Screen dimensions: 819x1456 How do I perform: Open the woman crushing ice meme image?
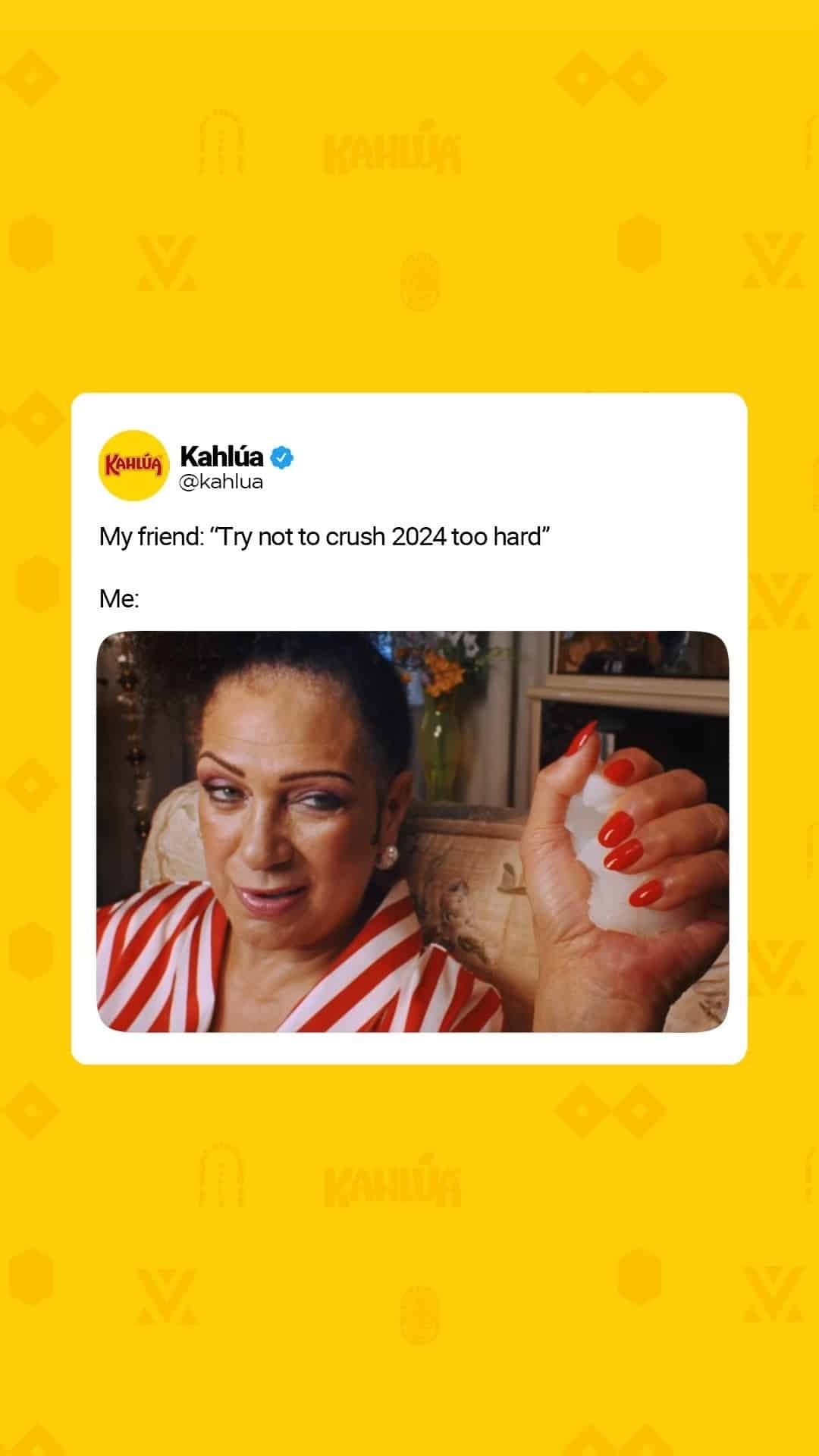coord(413,831)
